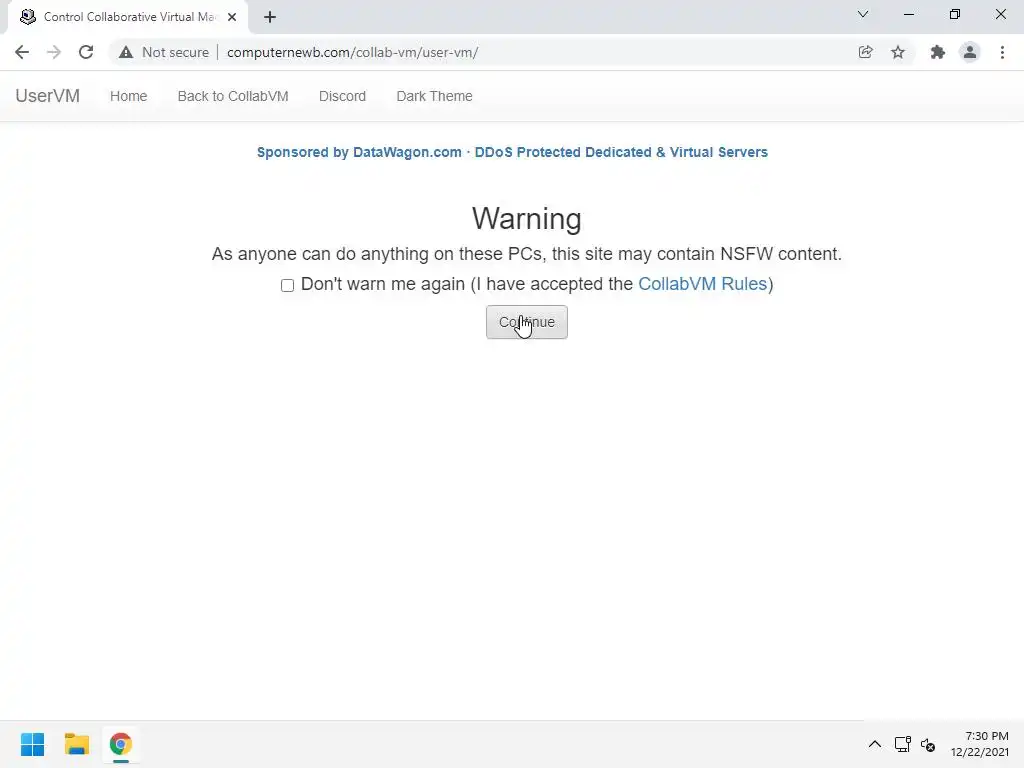Open the Chrome profile avatar

pos(970,52)
